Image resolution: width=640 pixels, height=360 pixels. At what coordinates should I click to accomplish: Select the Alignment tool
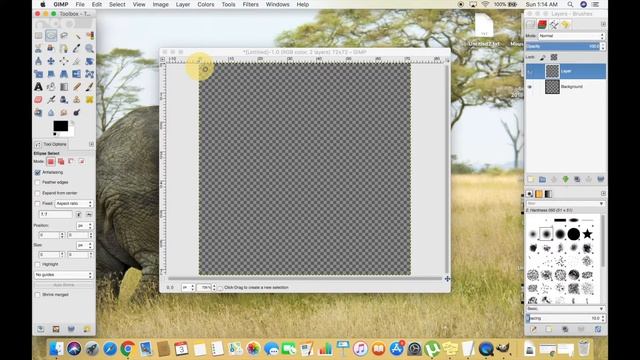[x=64, y=61]
